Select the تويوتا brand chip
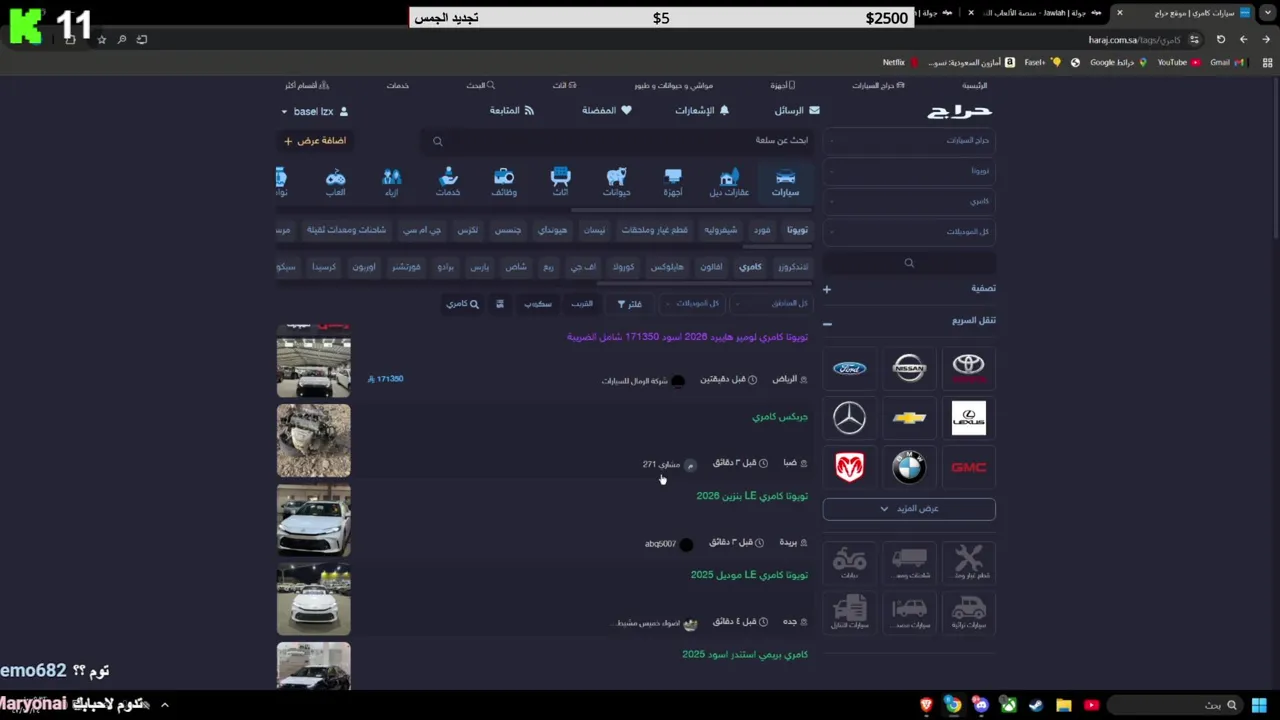Image resolution: width=1280 pixels, height=720 pixels. tap(797, 230)
